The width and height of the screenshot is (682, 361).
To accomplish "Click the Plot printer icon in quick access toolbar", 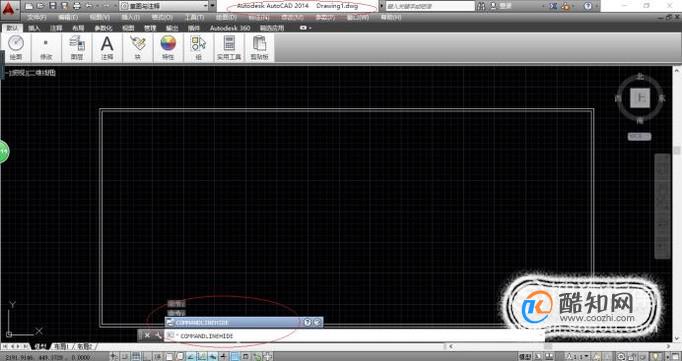I will [77, 6].
